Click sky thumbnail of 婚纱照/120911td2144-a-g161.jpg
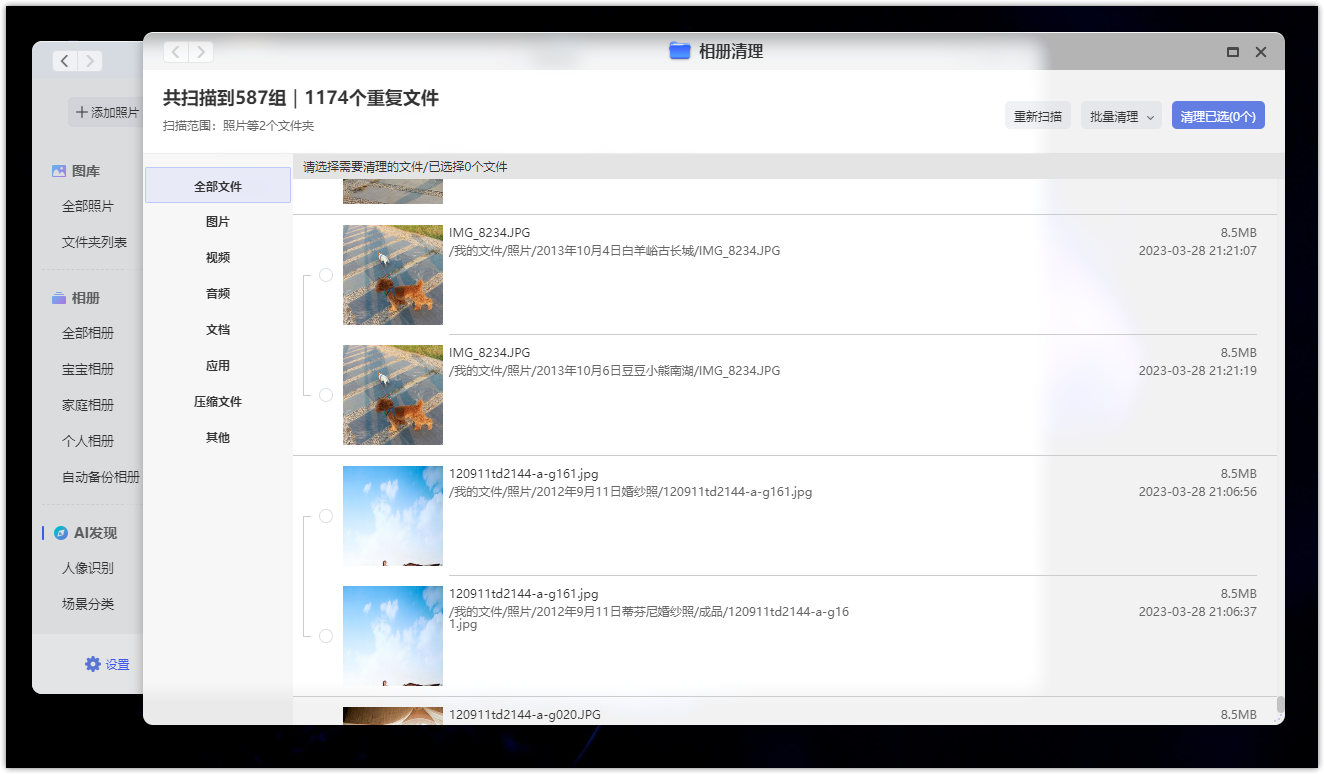This screenshot has width=1324, height=774. click(393, 516)
